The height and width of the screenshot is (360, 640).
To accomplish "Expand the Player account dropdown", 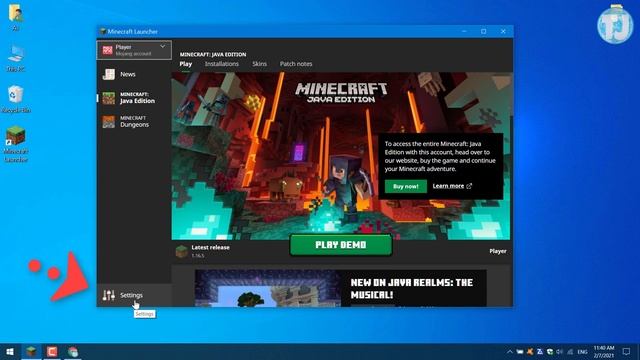I will [134, 50].
